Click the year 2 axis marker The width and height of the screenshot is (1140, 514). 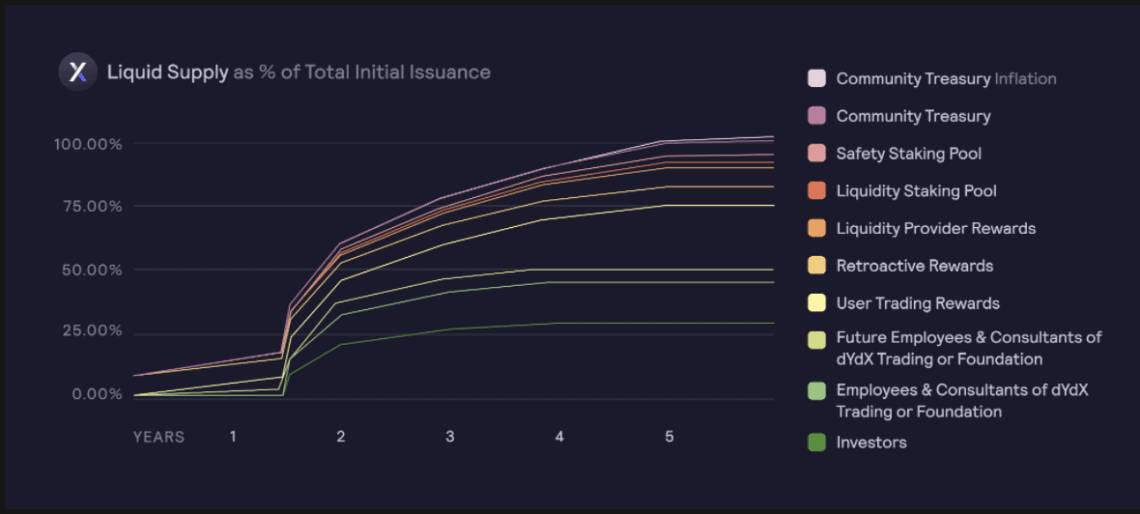click(x=341, y=437)
